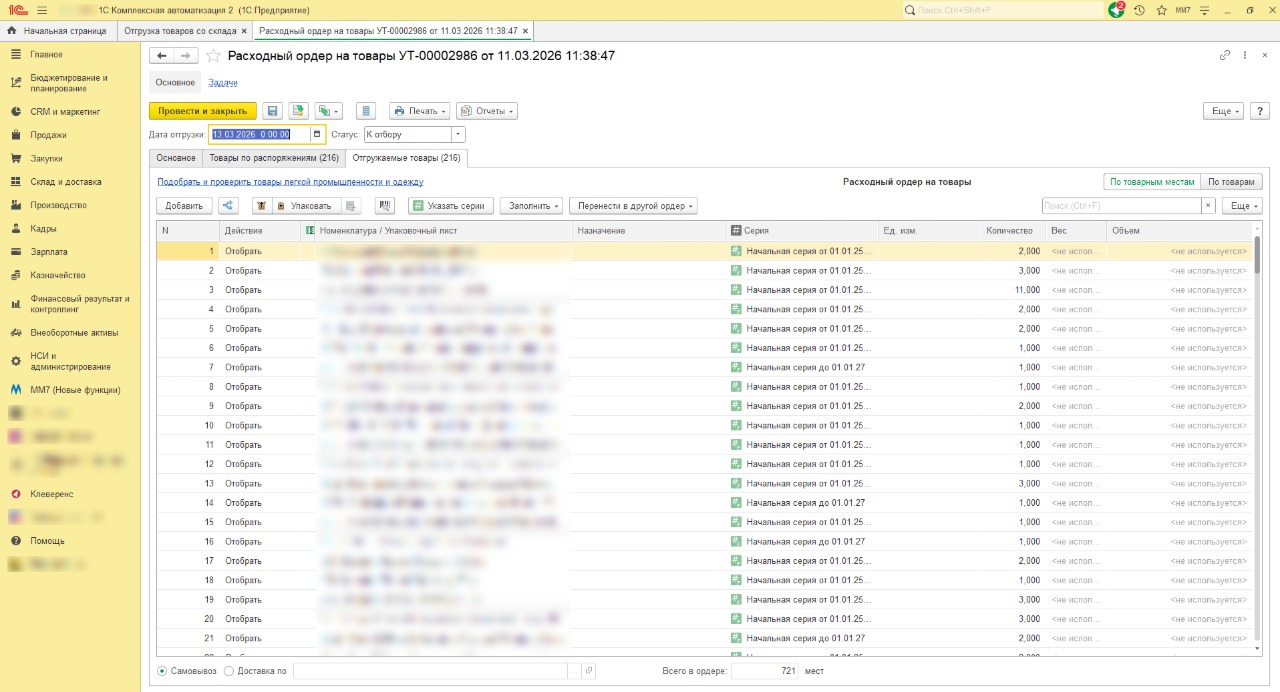Click the barcode scanner icon in the table toolbar
The image size is (1280, 692).
(x=385, y=206)
